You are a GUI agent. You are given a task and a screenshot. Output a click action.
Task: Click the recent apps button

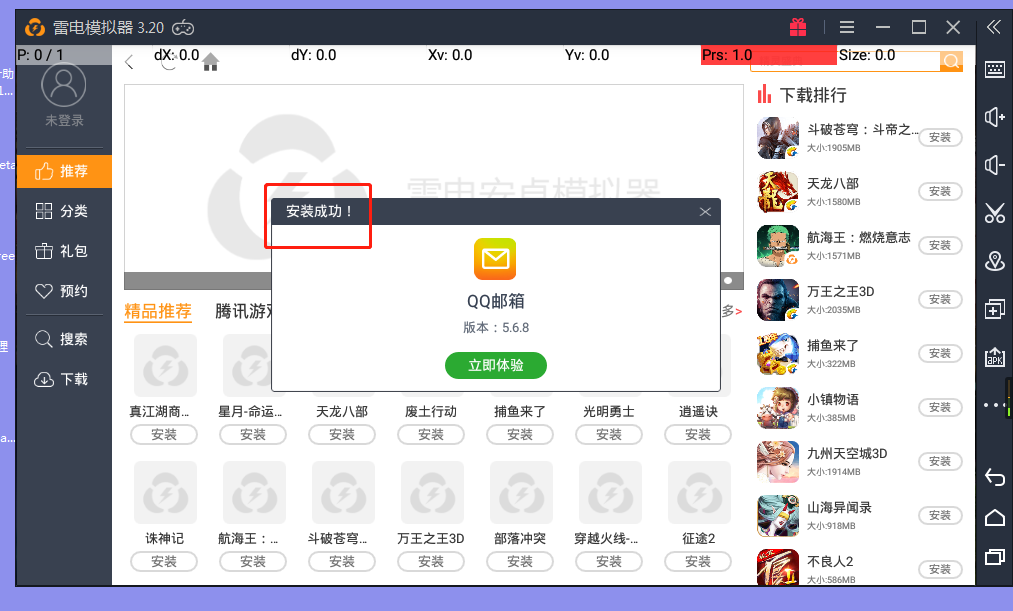click(995, 557)
